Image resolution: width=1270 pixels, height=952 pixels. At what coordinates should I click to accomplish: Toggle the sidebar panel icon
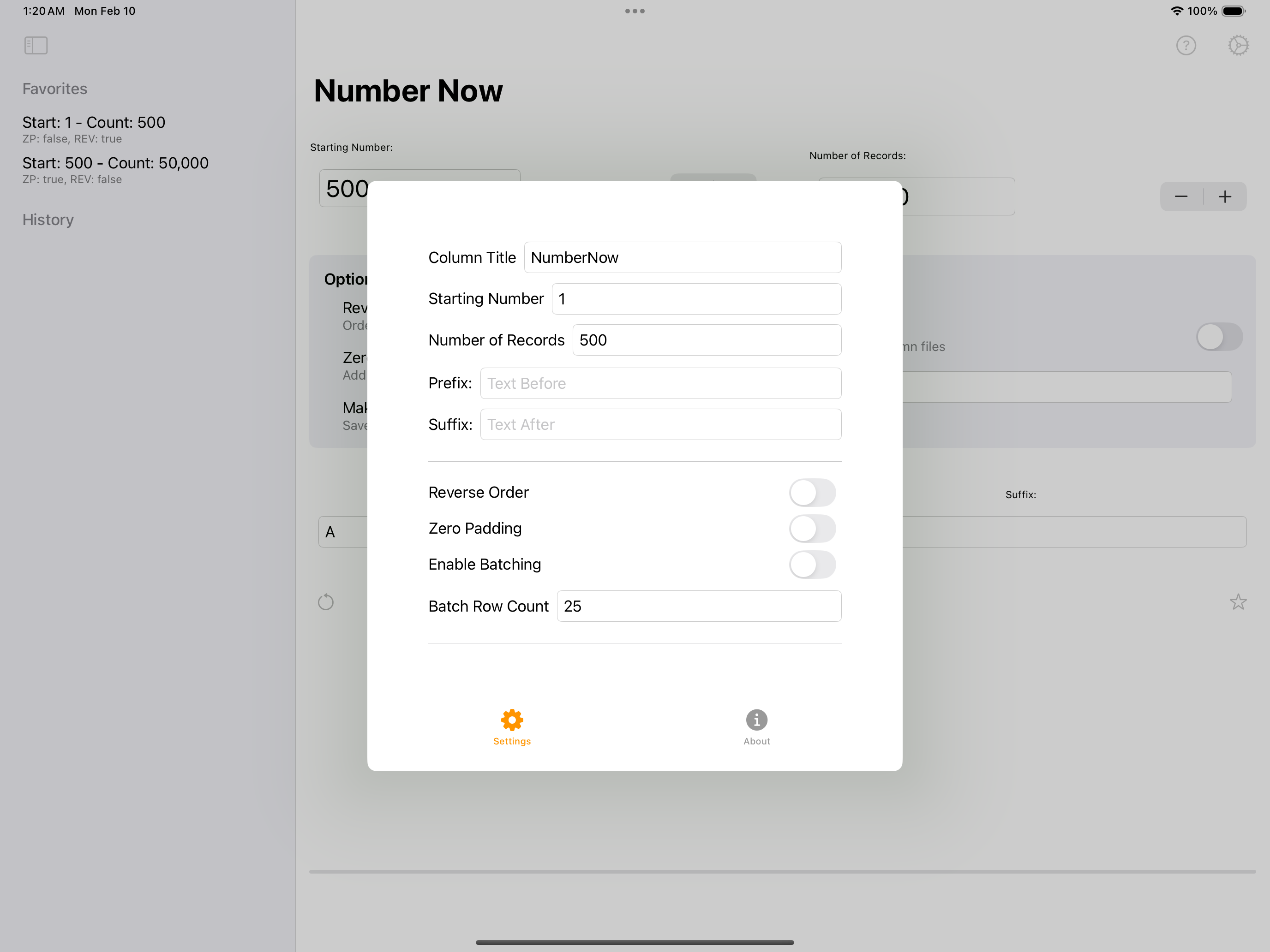click(36, 45)
